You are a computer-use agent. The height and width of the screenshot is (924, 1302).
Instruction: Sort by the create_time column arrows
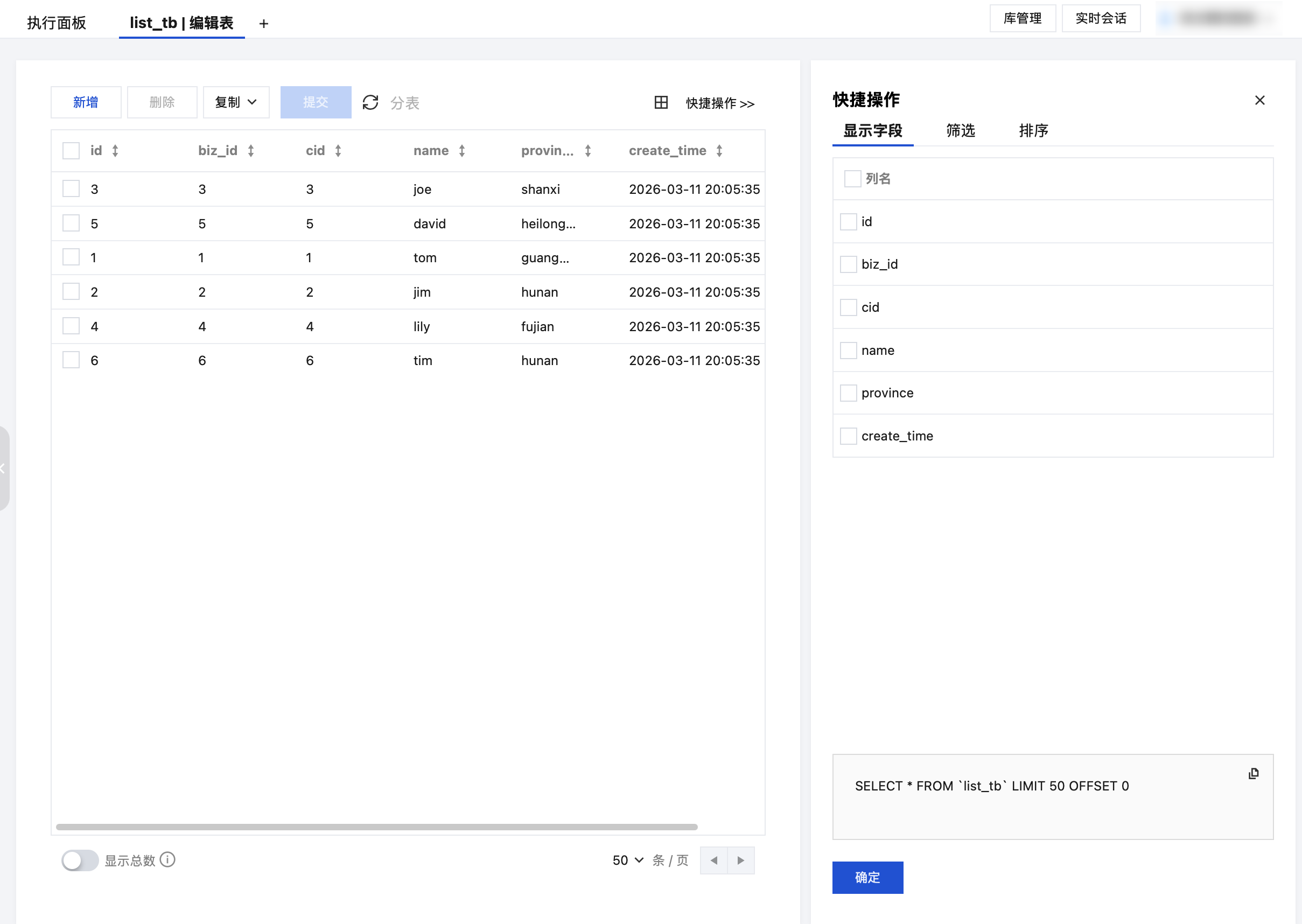point(719,151)
